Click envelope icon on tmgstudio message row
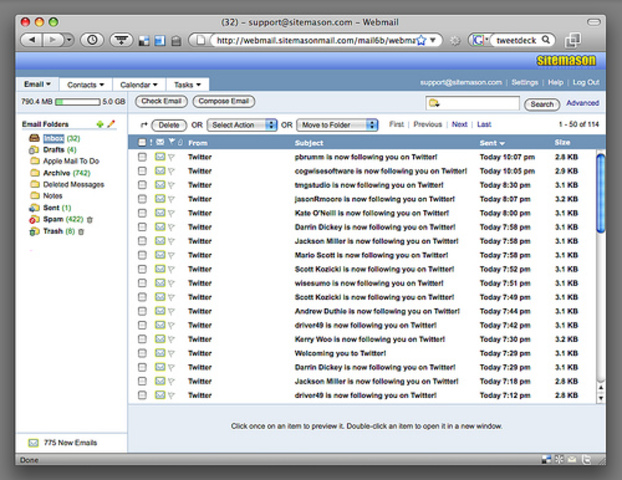This screenshot has height=480, width=622. point(160,185)
